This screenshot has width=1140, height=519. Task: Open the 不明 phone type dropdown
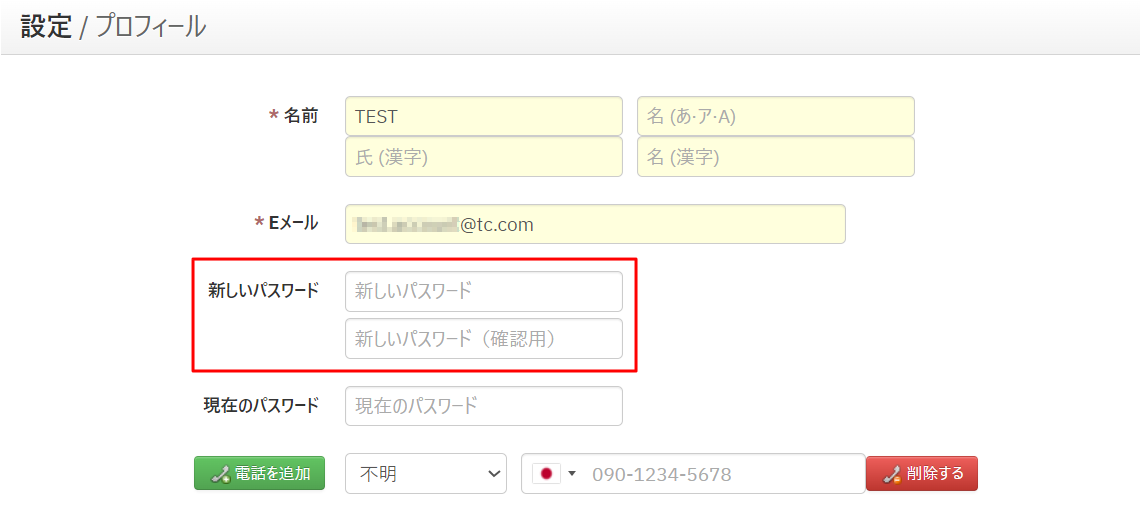(x=426, y=474)
